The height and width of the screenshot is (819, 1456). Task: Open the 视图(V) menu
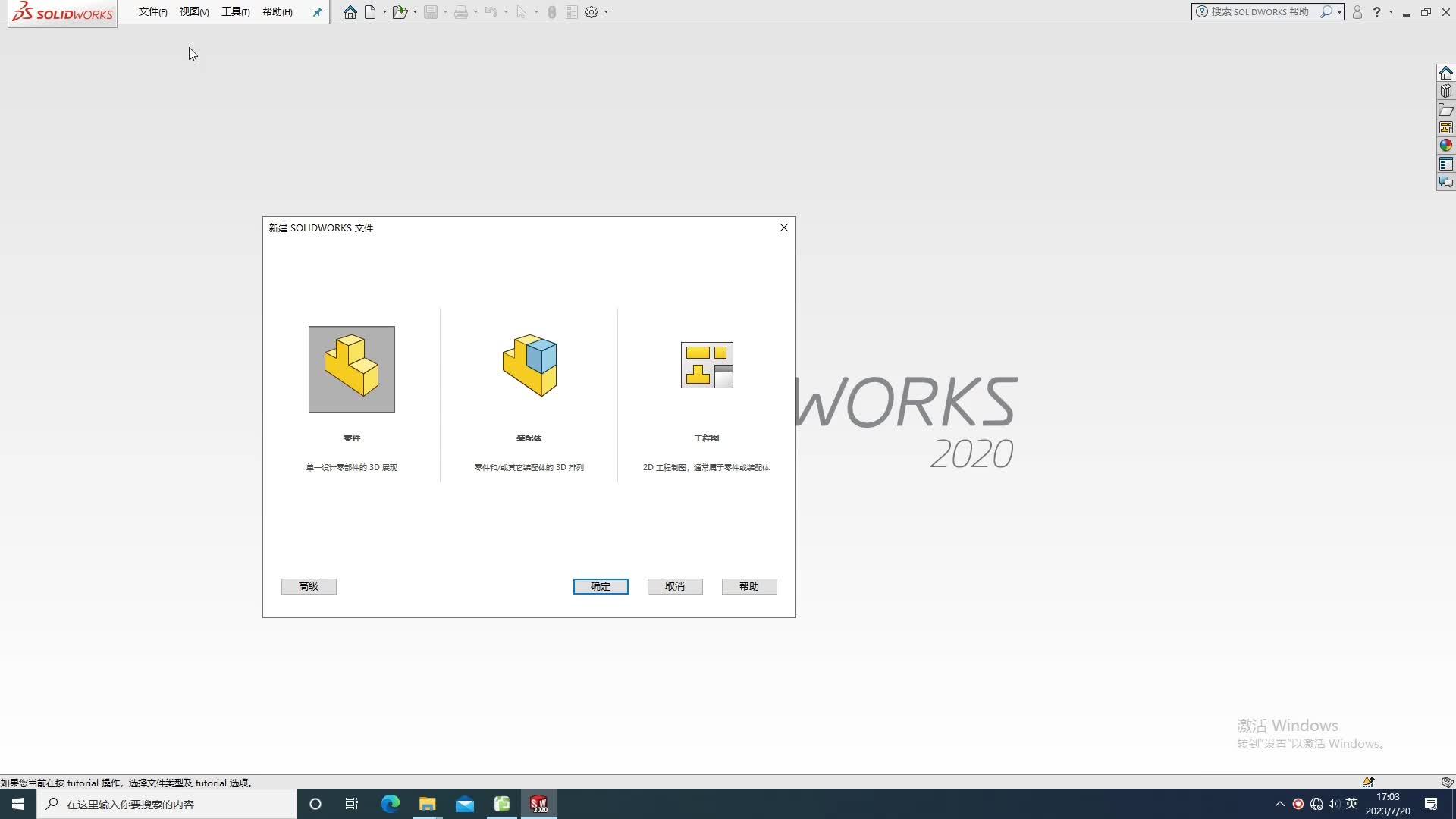tap(194, 12)
